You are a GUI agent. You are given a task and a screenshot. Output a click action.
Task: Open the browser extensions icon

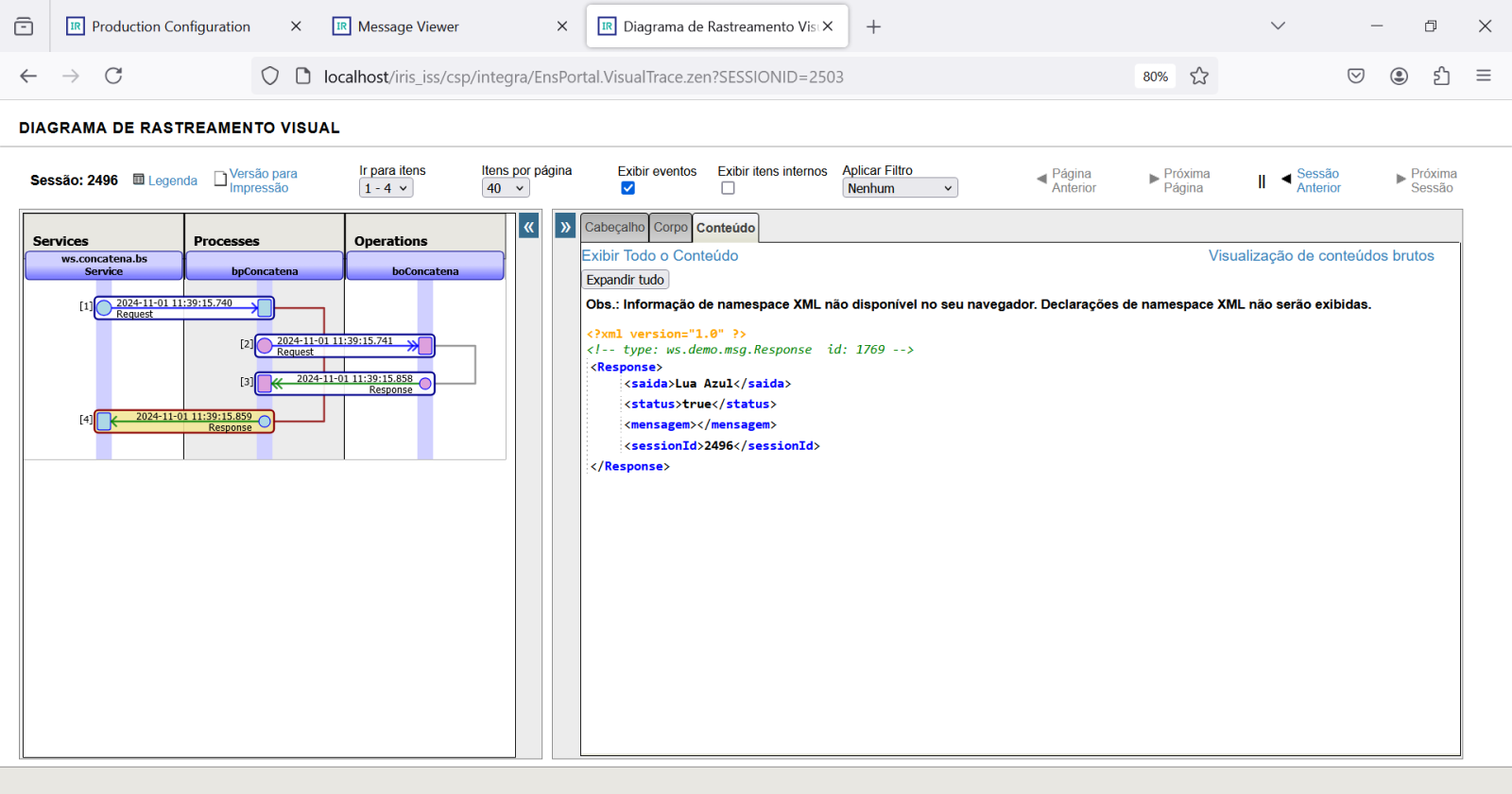1441,77
